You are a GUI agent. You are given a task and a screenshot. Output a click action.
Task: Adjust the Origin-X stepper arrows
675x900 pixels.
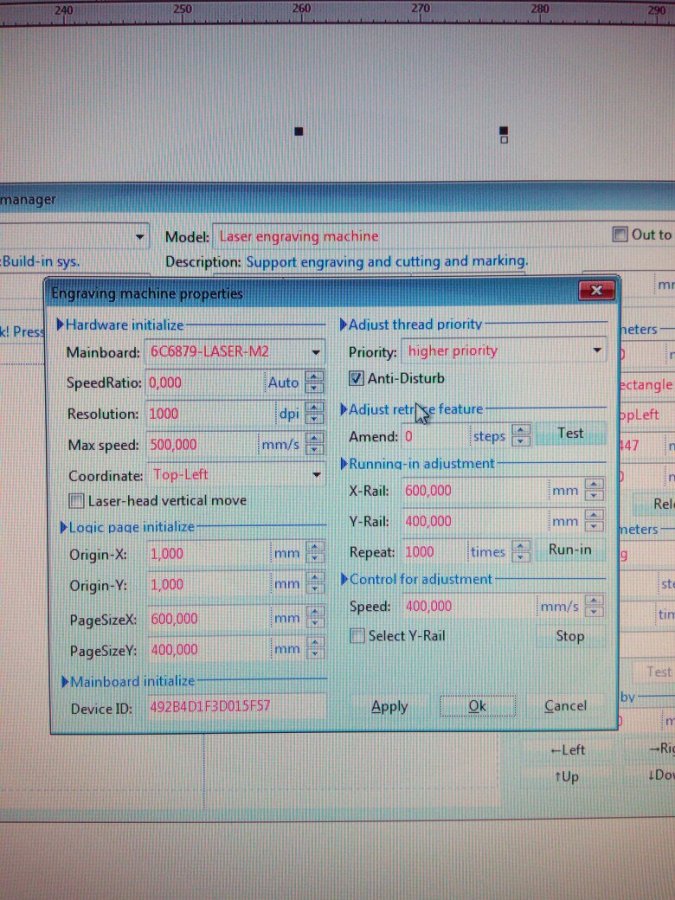pyautogui.click(x=315, y=553)
